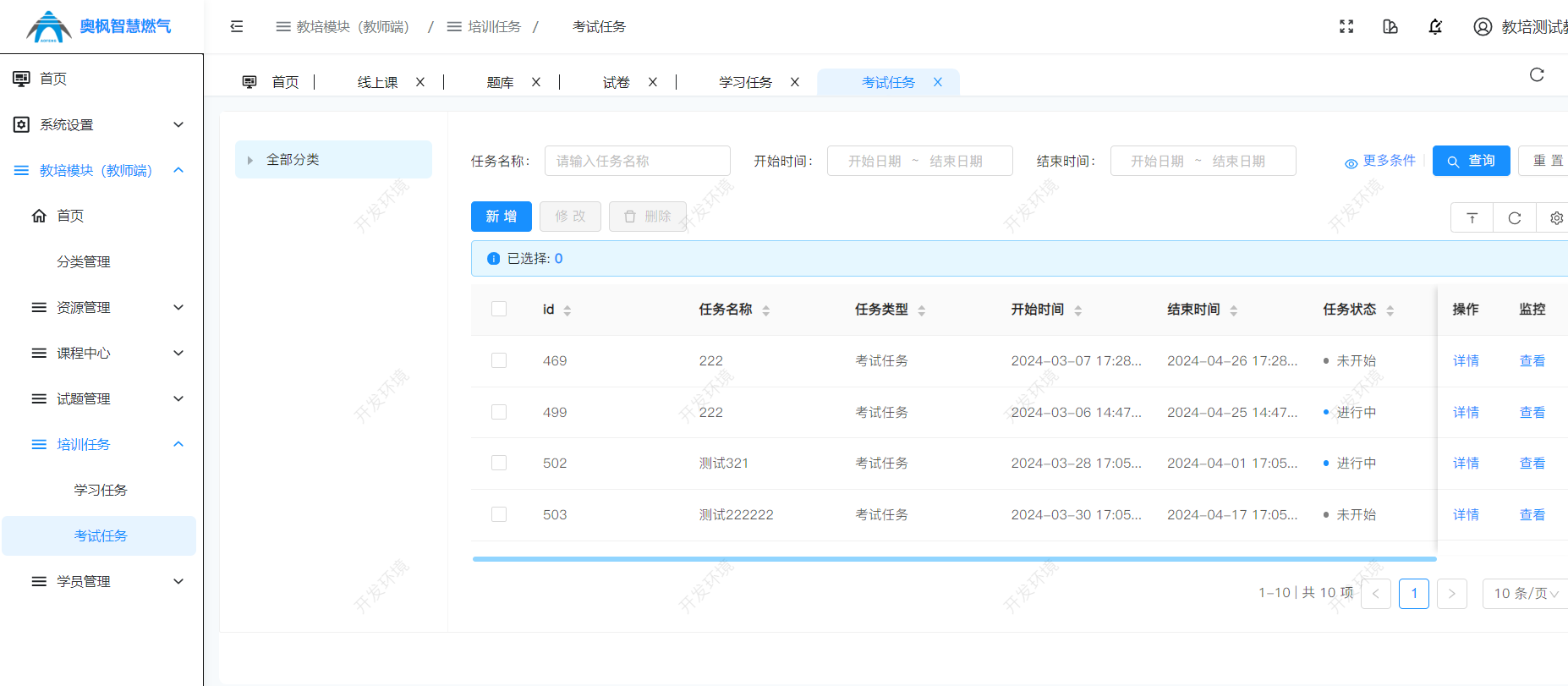Switch to the 题库 tab

pos(501,82)
